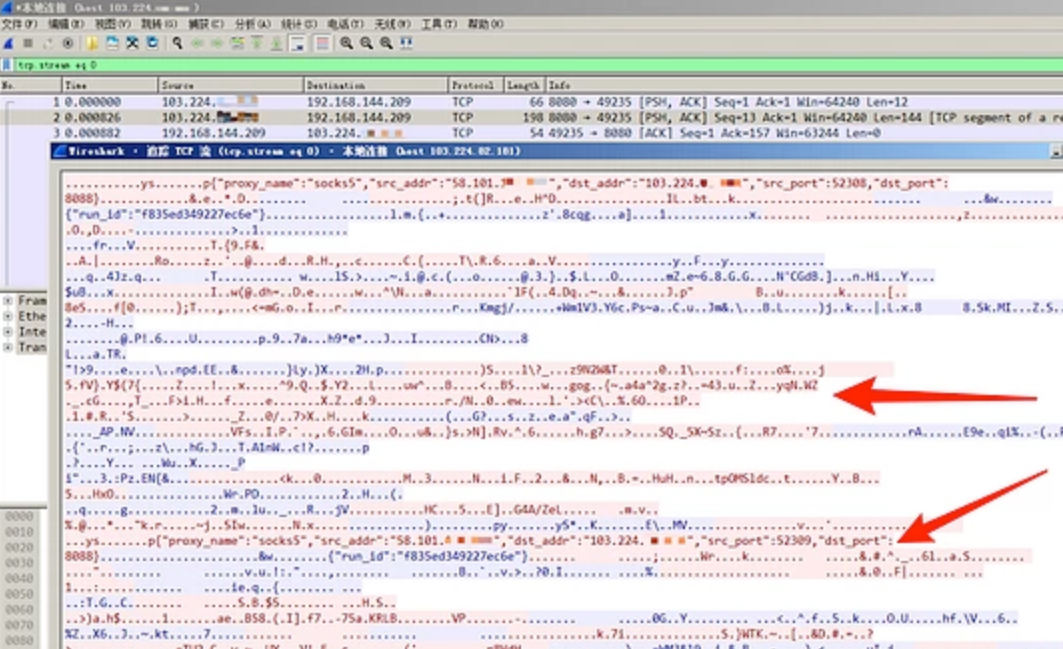The width and height of the screenshot is (1063, 649).
Task: Save the capture file
Action: [112, 43]
